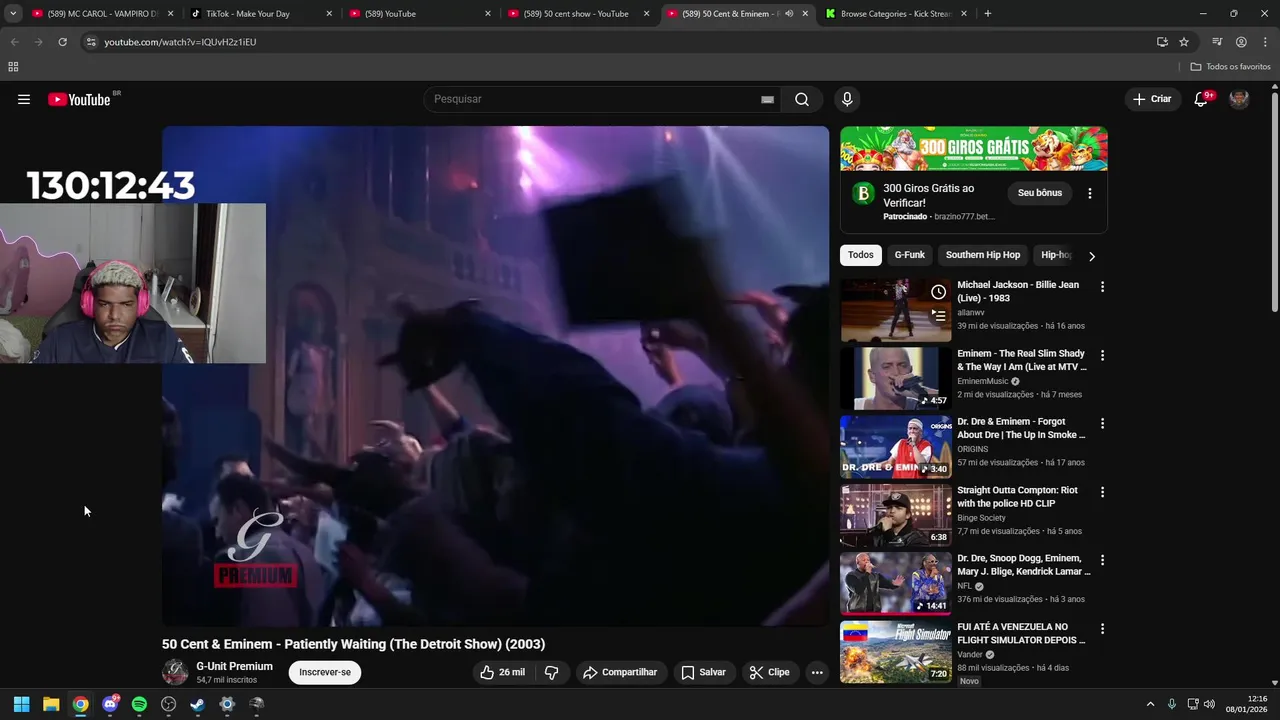Switch to Kick Browse Categories tab

point(896,14)
